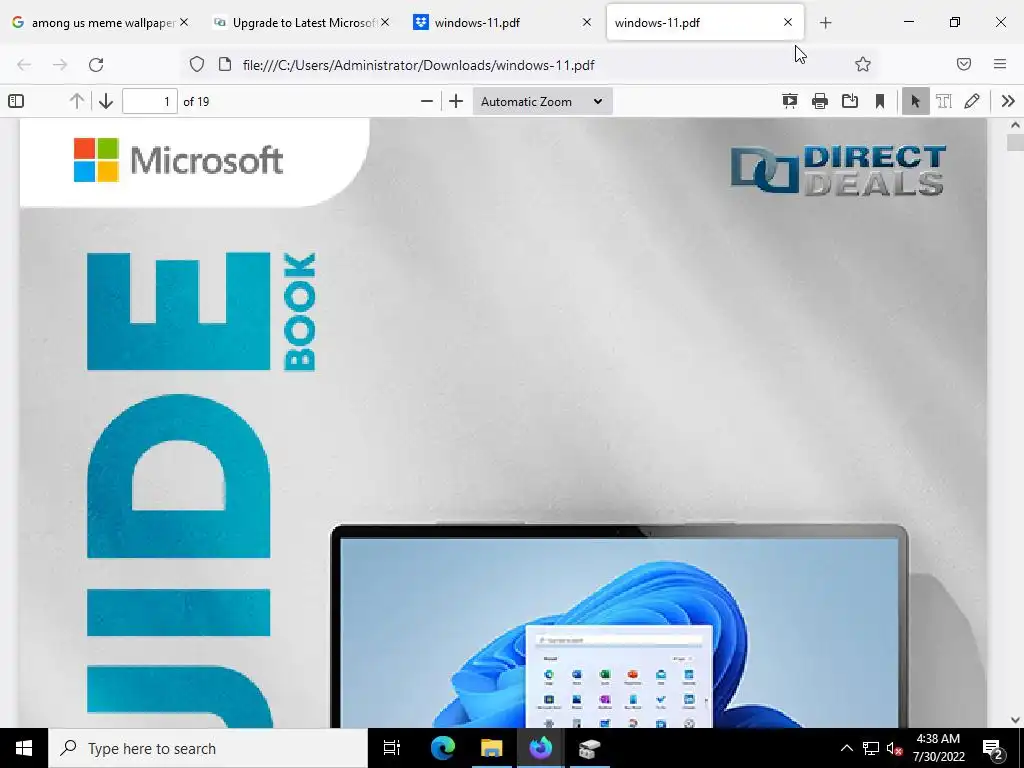Click the file page info icon
Screen dimensions: 1024x768
coord(225,65)
